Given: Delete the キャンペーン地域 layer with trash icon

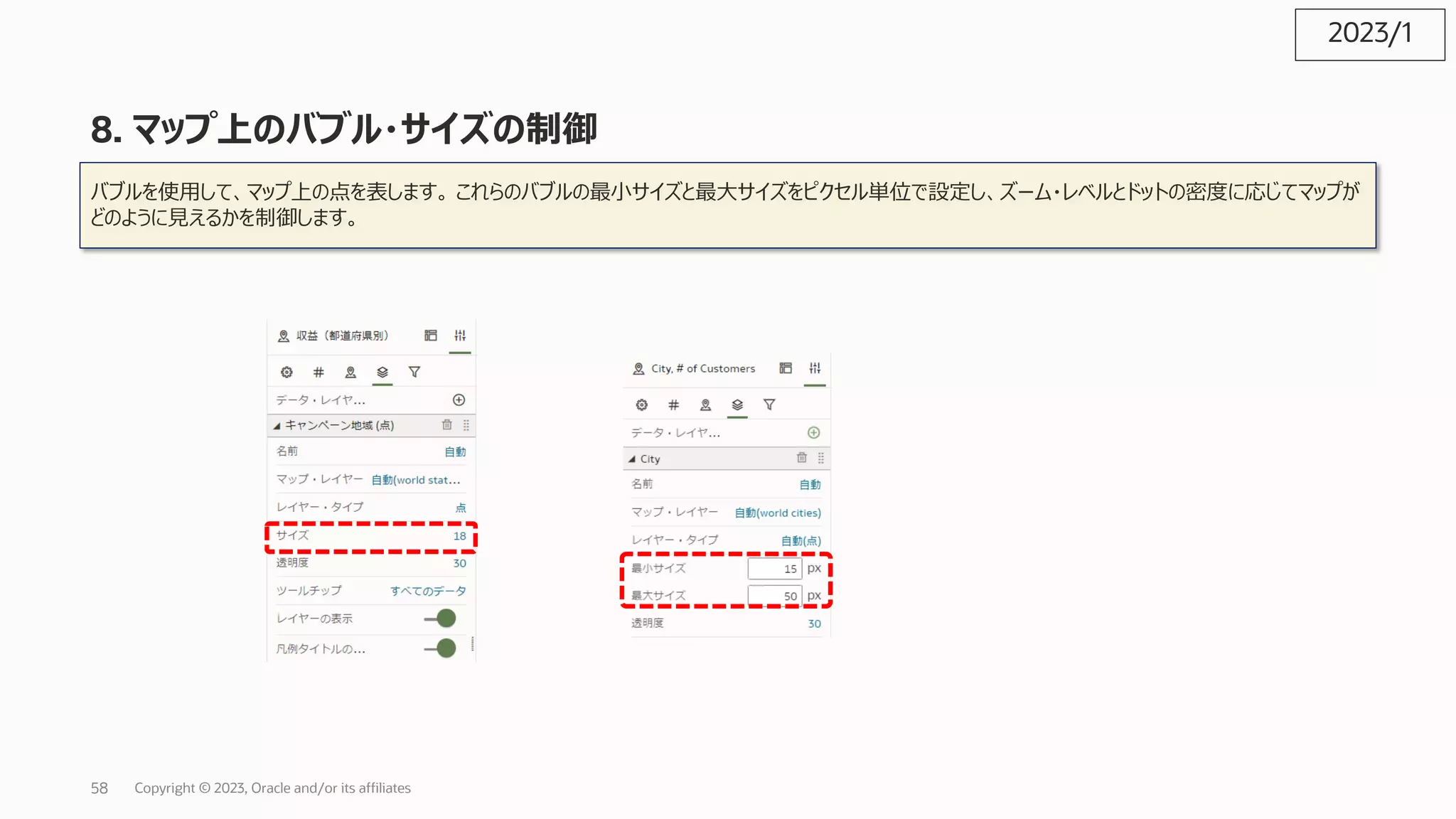Looking at the screenshot, I should pyautogui.click(x=446, y=424).
